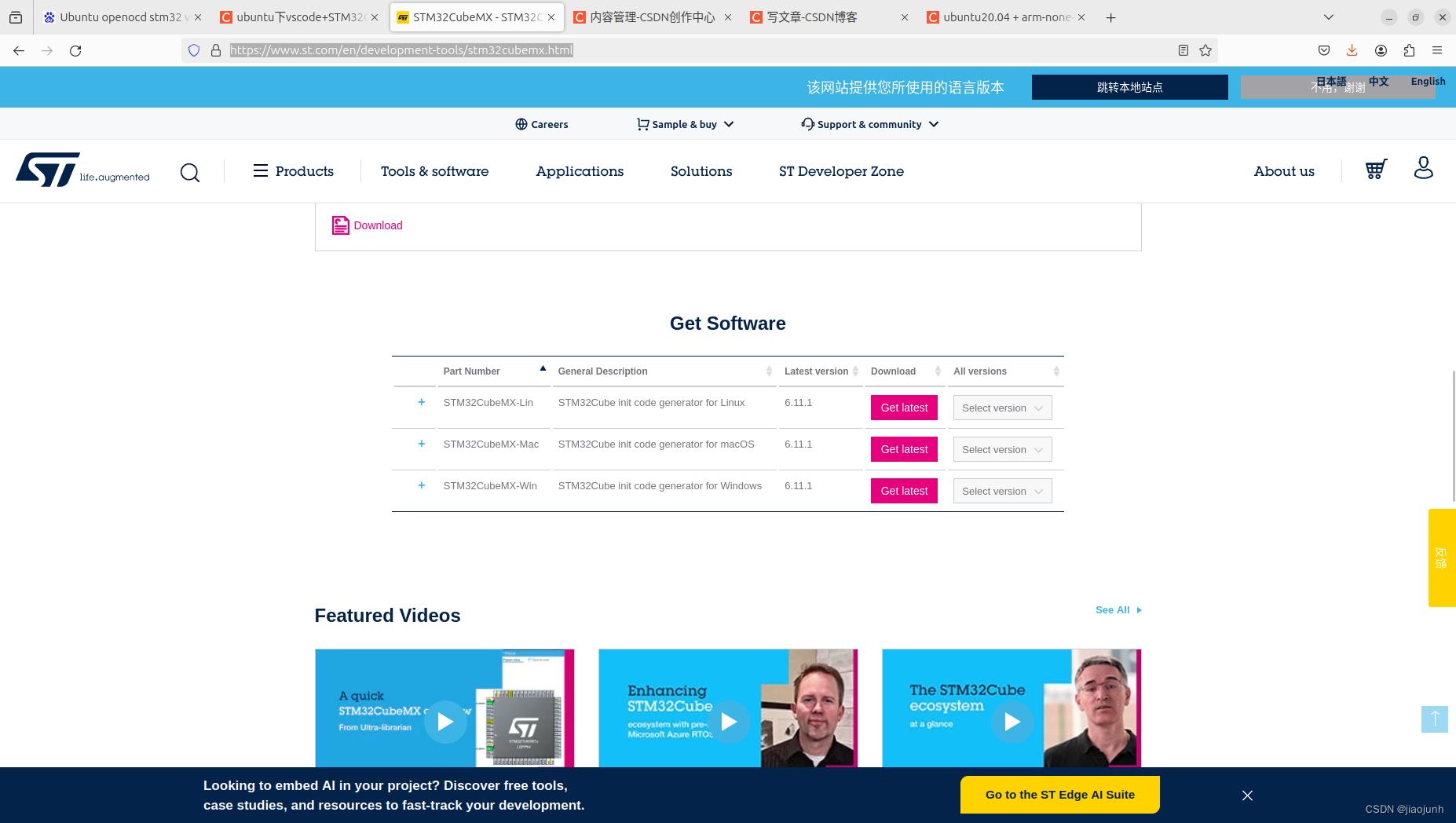Expand Sample & buy menu
This screenshot has width=1456, height=823.
coord(685,124)
